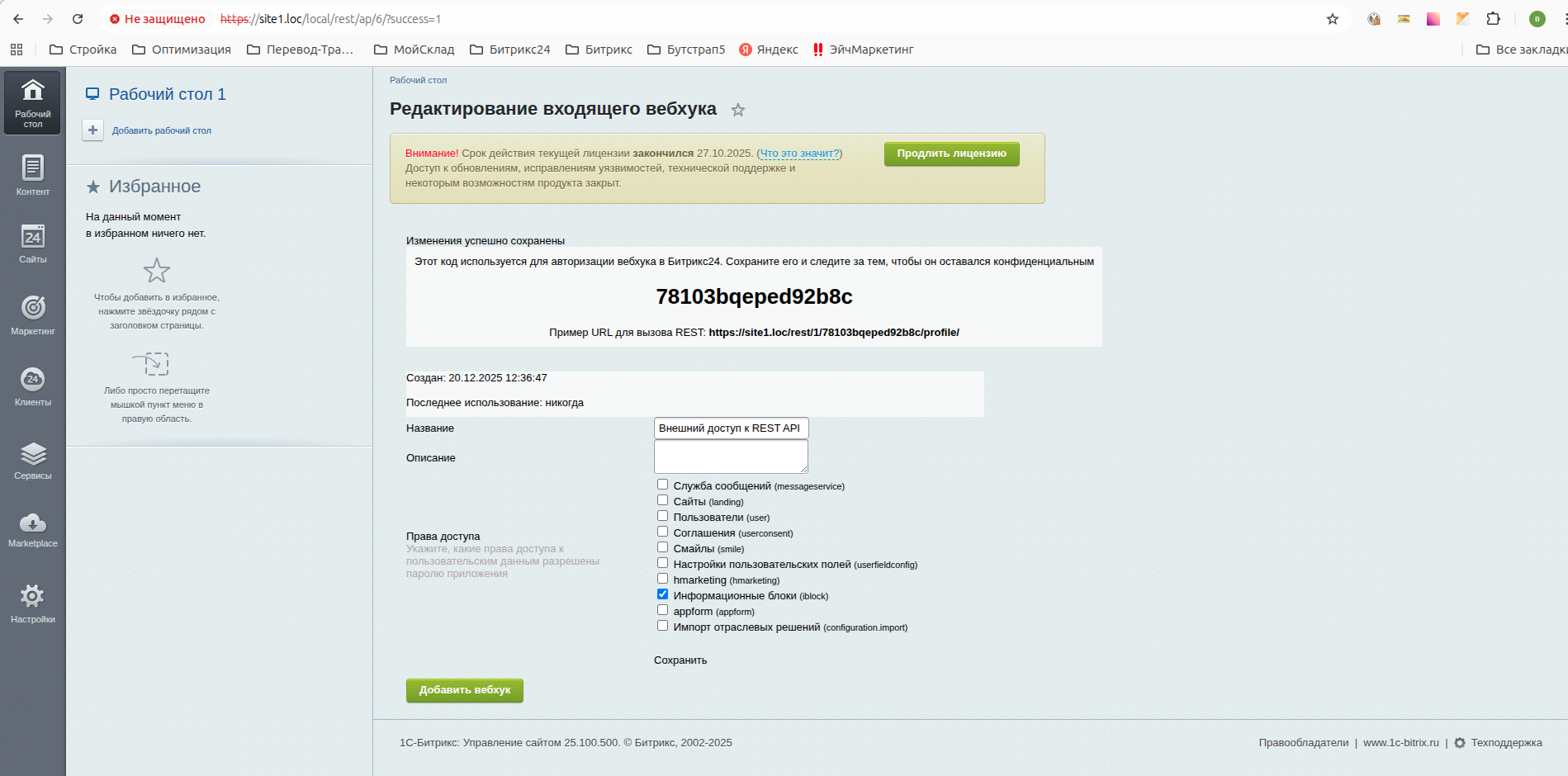Click the Рабочий стол breadcrumb
This screenshot has height=776, width=1568.
[418, 80]
